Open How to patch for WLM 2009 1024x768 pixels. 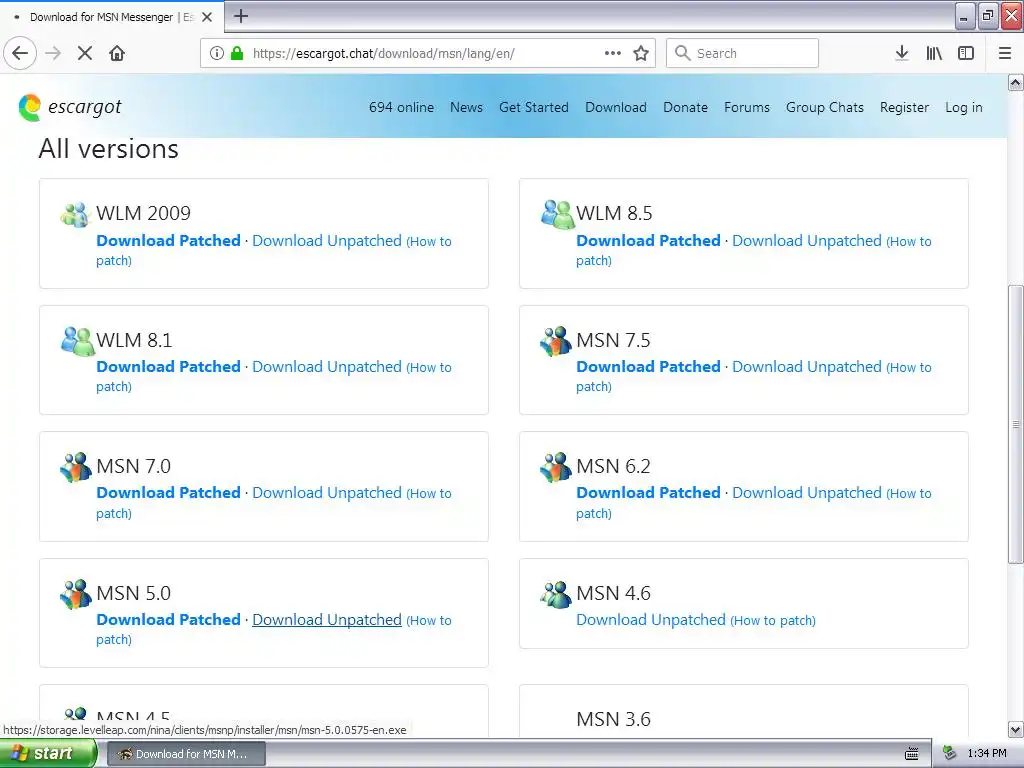(x=429, y=242)
